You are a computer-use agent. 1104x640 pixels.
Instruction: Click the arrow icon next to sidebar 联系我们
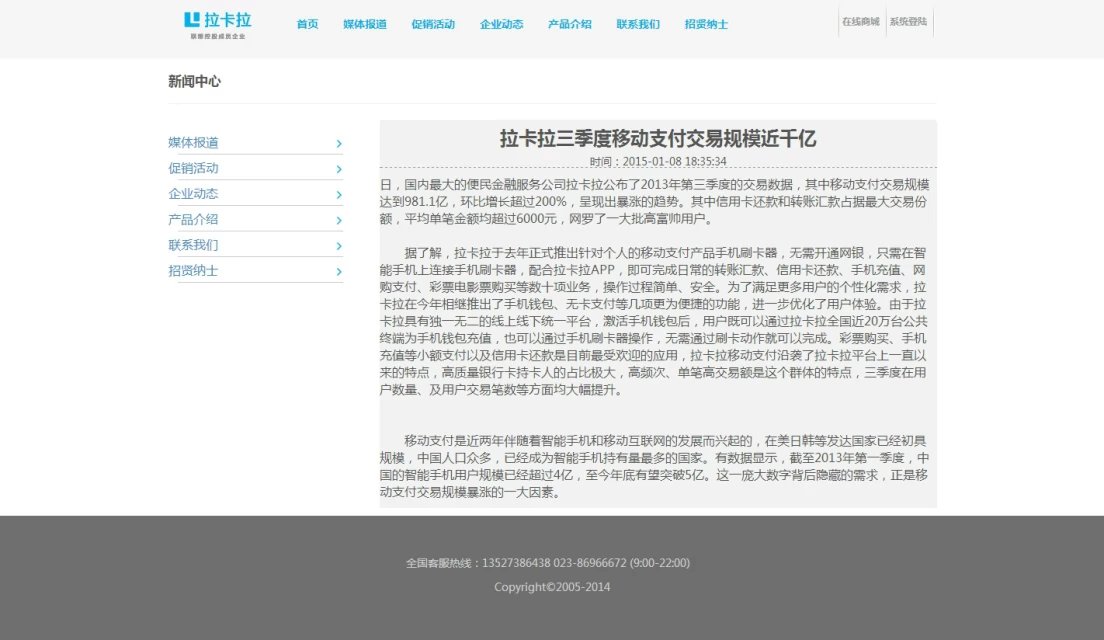[339, 246]
